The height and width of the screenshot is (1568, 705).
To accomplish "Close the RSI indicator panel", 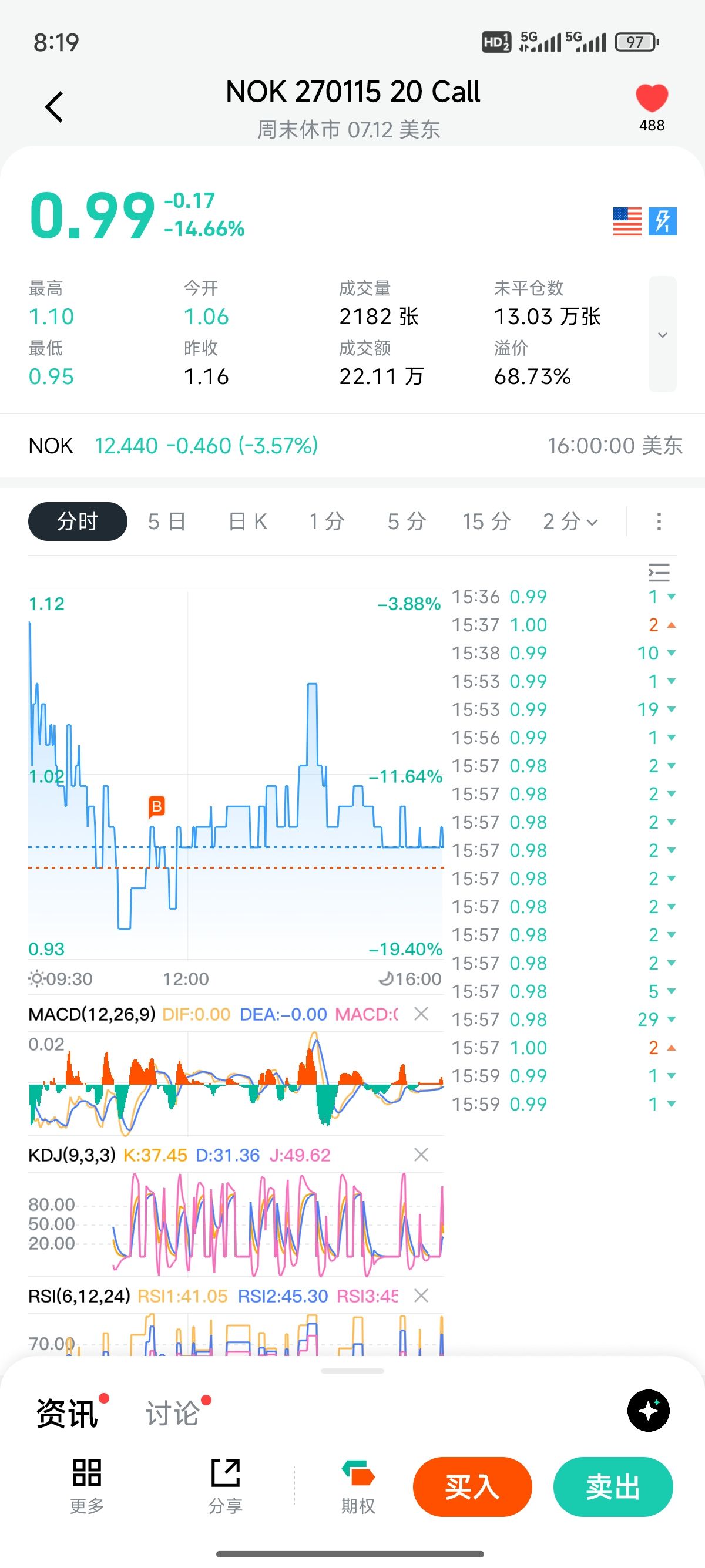I will pyautogui.click(x=421, y=1296).
